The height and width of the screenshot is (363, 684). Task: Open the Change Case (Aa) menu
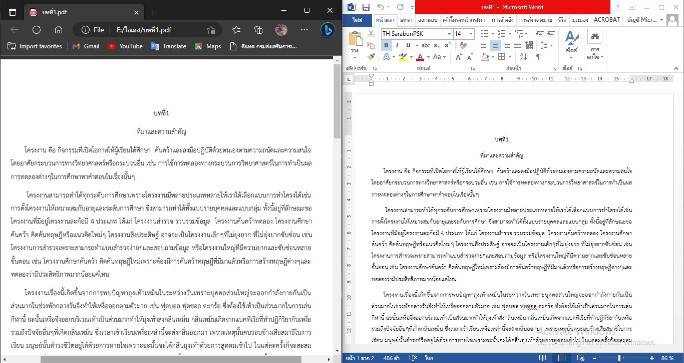point(438,57)
